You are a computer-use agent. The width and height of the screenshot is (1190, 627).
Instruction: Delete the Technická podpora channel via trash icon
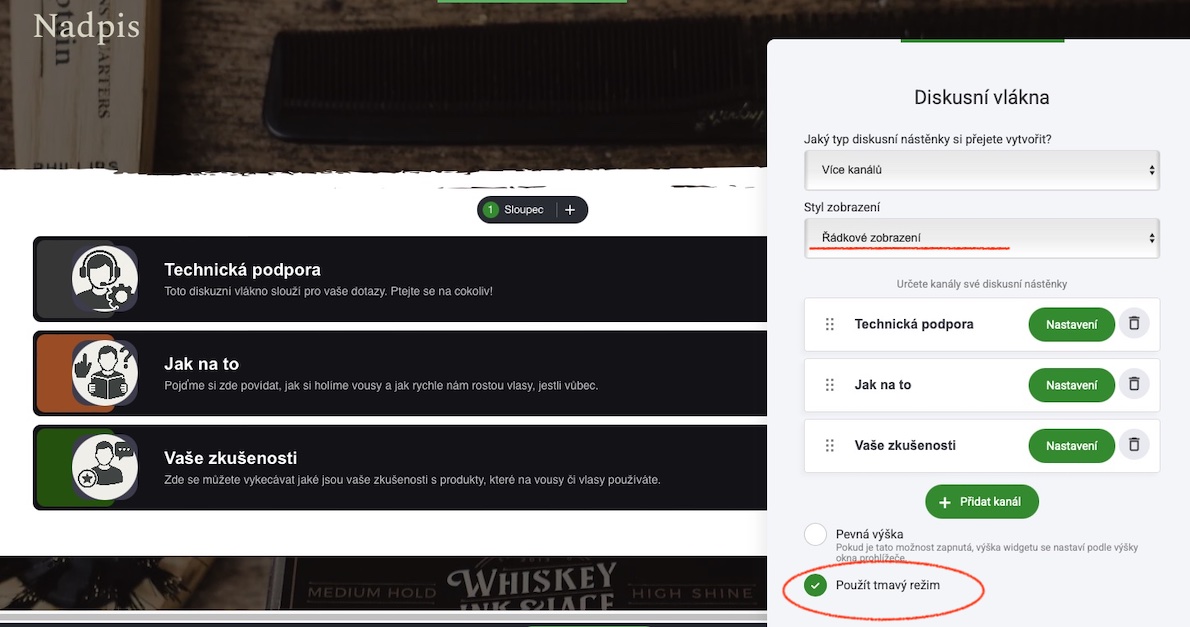1134,323
